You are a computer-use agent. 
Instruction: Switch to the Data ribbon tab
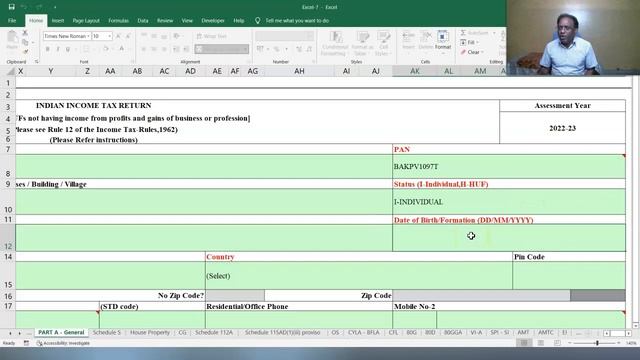[x=143, y=20]
